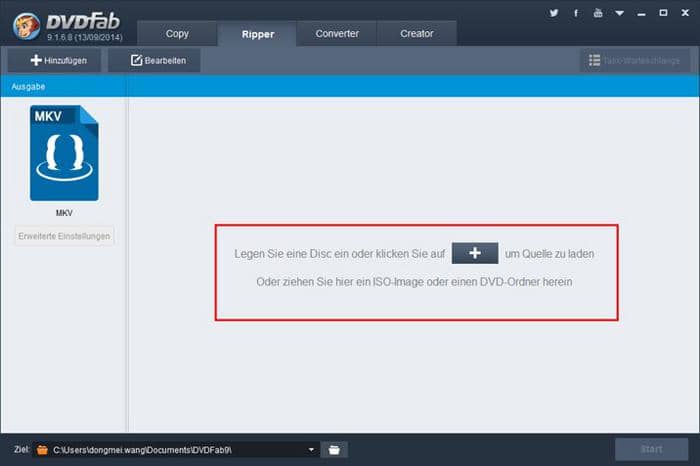
Task: Open the Facebook link icon
Action: pyautogui.click(x=576, y=13)
